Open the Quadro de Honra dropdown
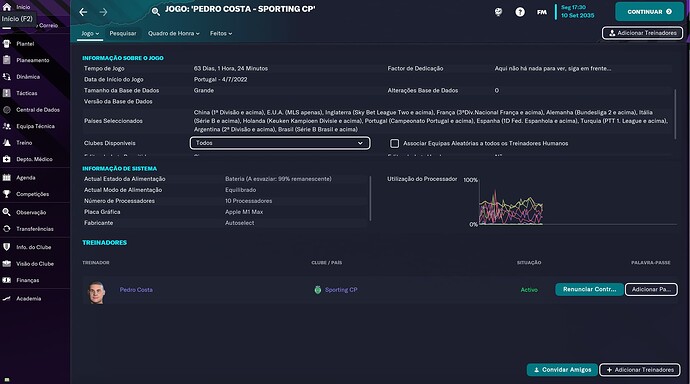The width and height of the screenshot is (690, 384). coord(173,33)
